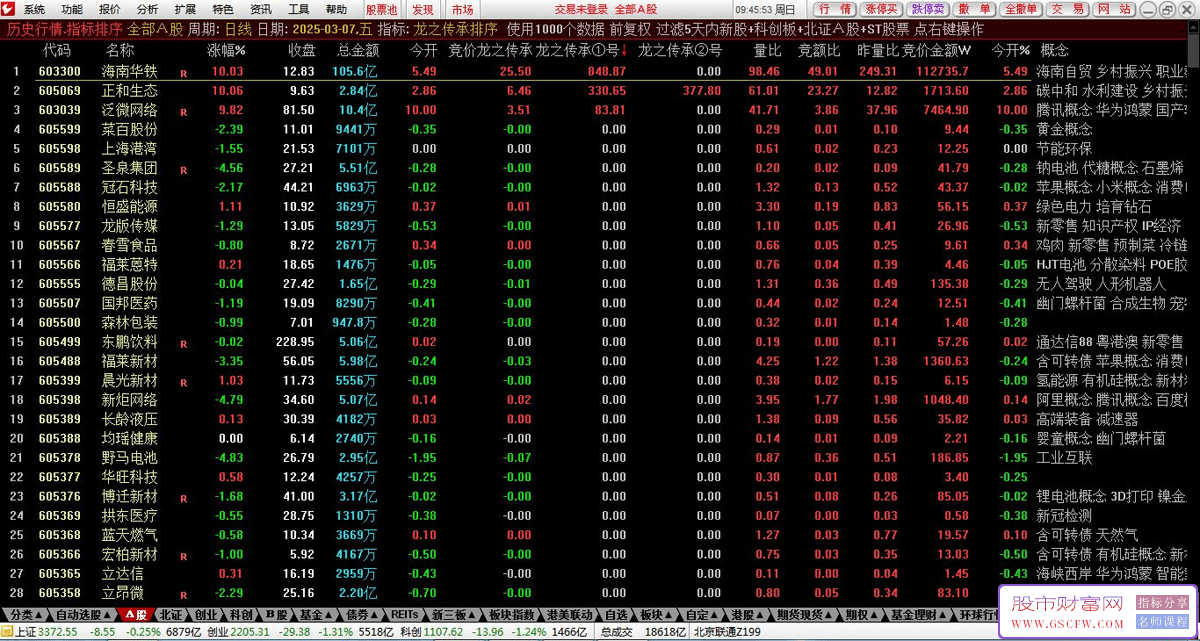Viewport: 1200px width, 641px height.
Task: Click the 网站 button
Action: click(1114, 9)
